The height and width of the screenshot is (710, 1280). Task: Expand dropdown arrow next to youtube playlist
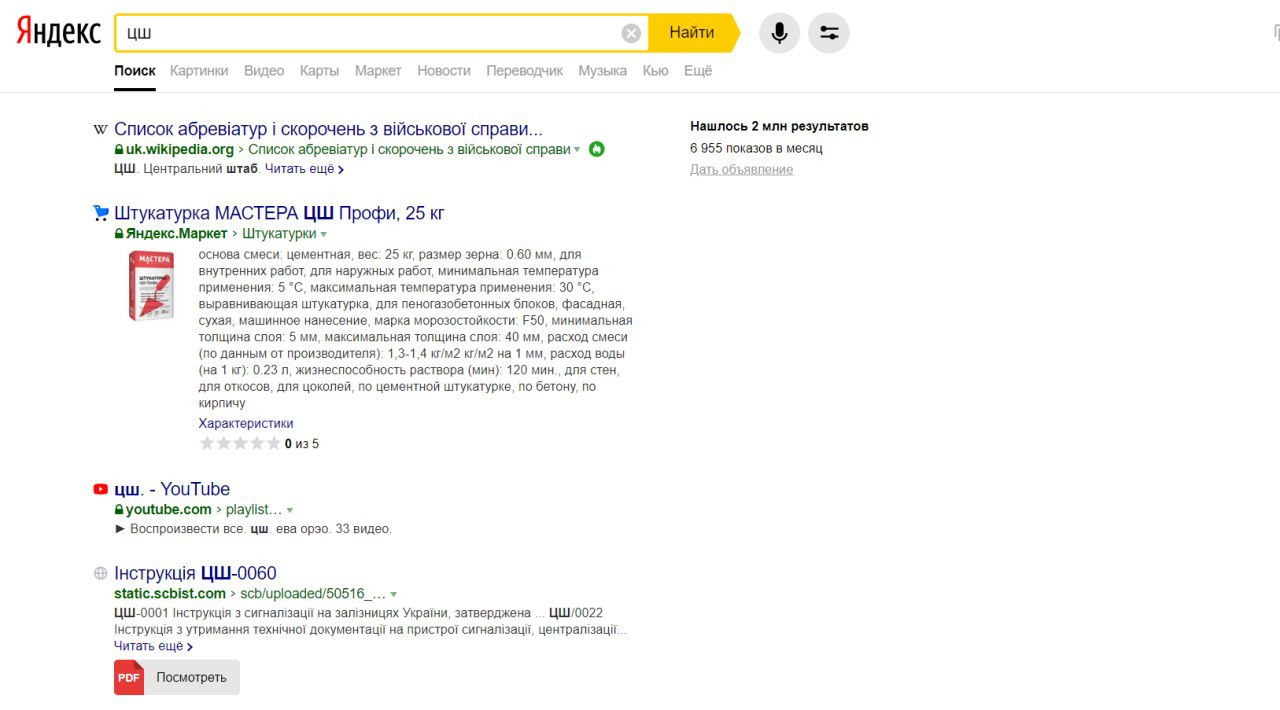click(x=290, y=510)
